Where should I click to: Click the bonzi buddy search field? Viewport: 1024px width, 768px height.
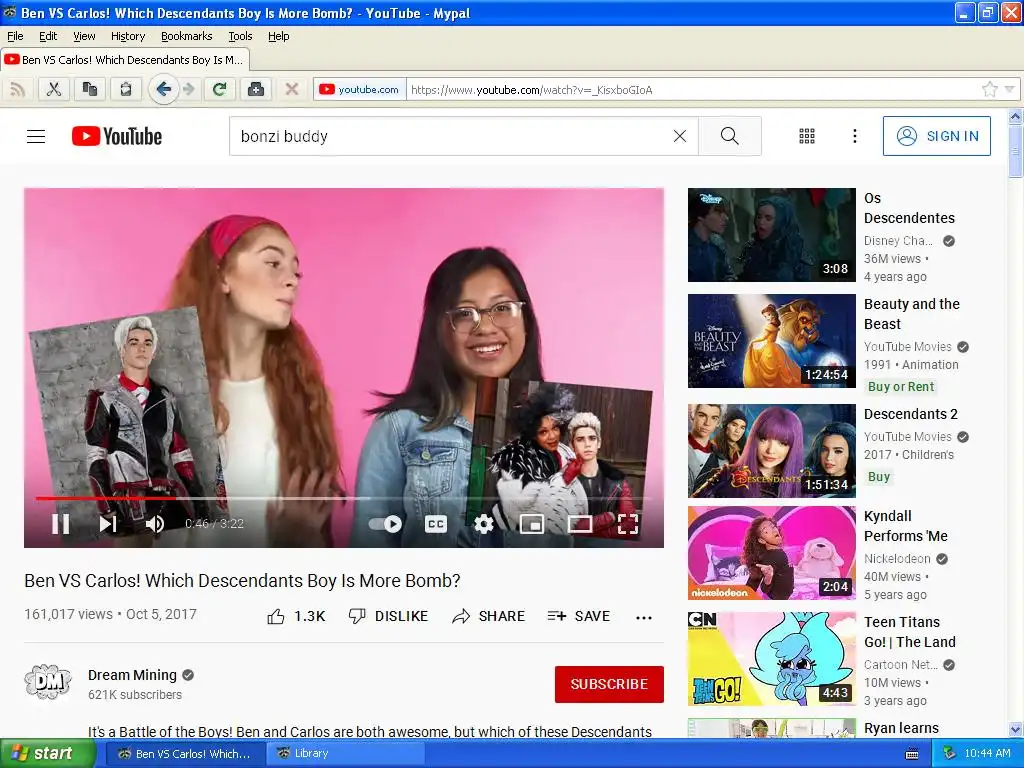[x=451, y=136]
